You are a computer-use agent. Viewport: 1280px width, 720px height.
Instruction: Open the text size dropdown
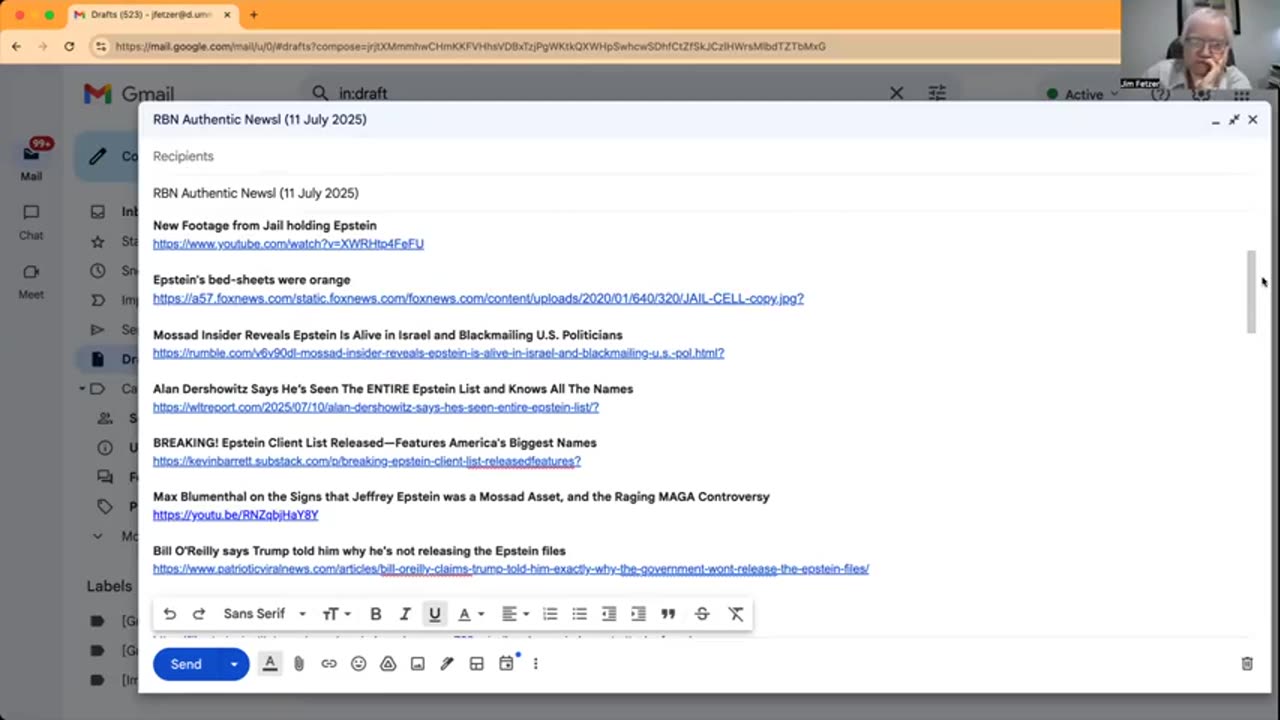[x=336, y=614]
